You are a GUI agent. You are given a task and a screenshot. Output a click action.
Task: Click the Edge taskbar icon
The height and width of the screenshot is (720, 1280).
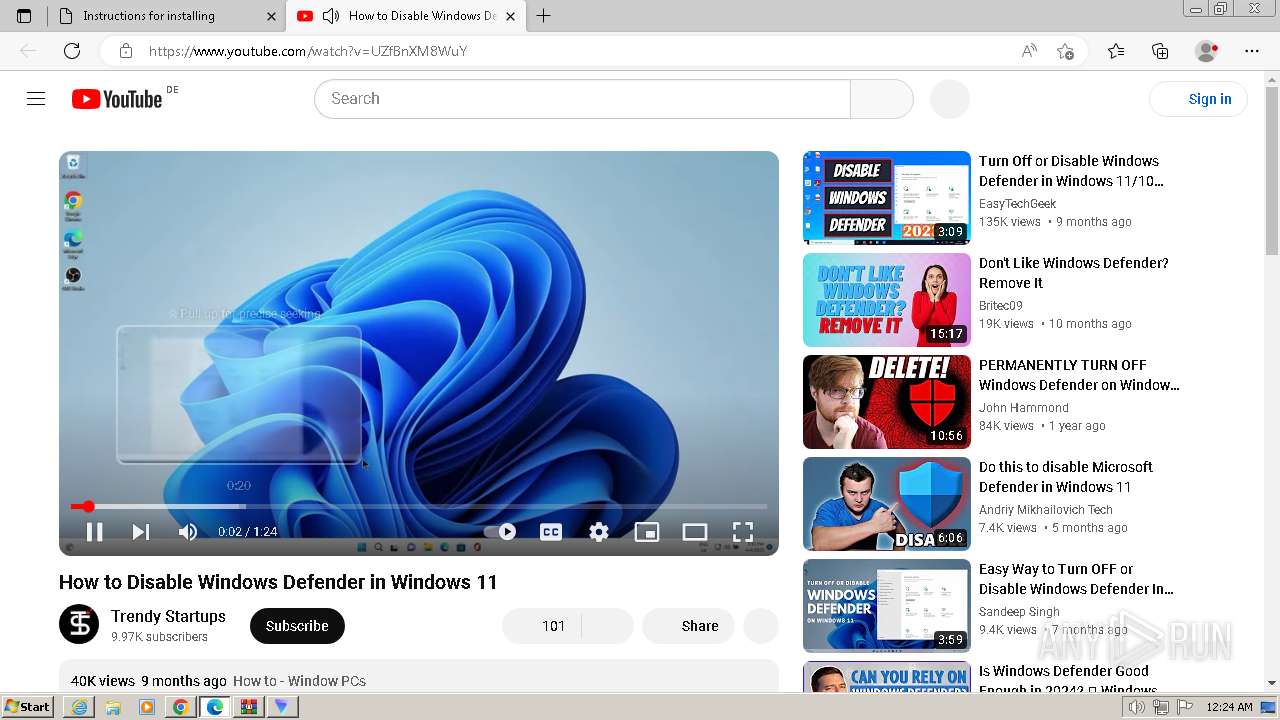215,707
